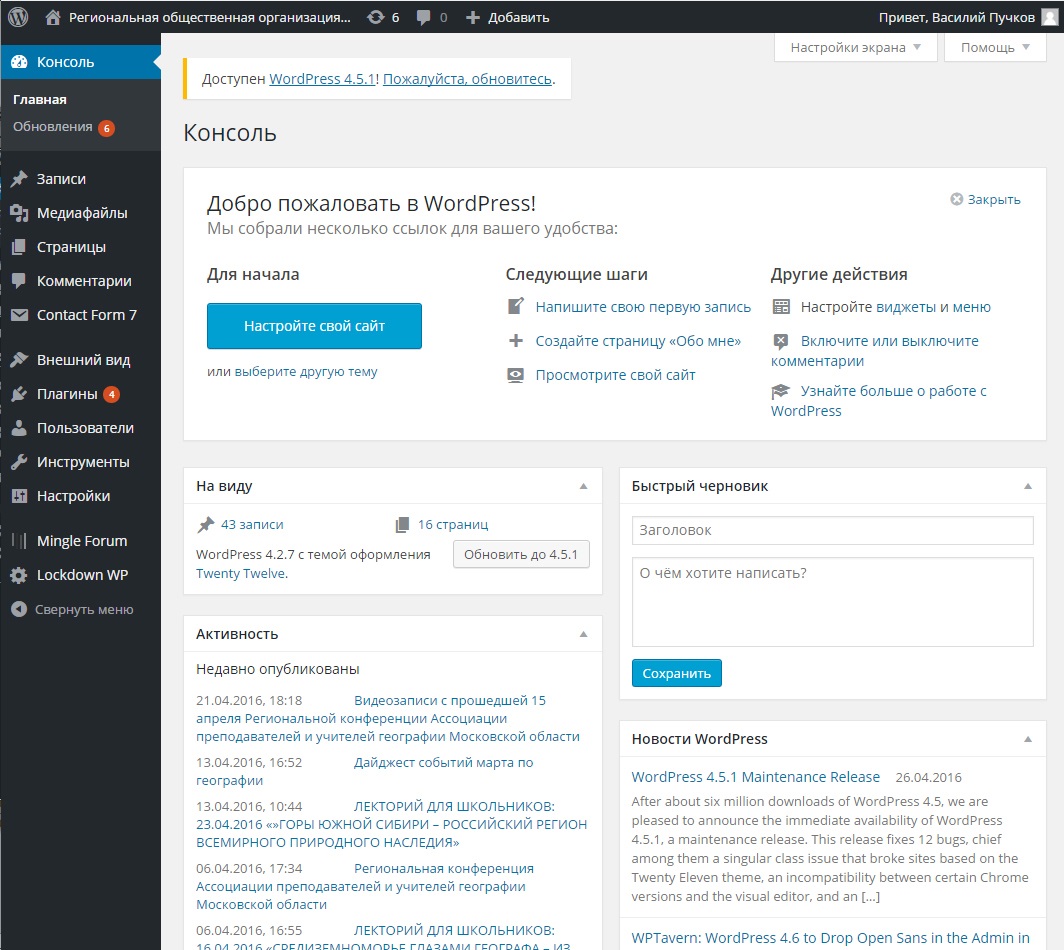Open the comments bubble icon in admin bar
Image resolution: width=1064 pixels, height=950 pixels.
tap(423, 18)
